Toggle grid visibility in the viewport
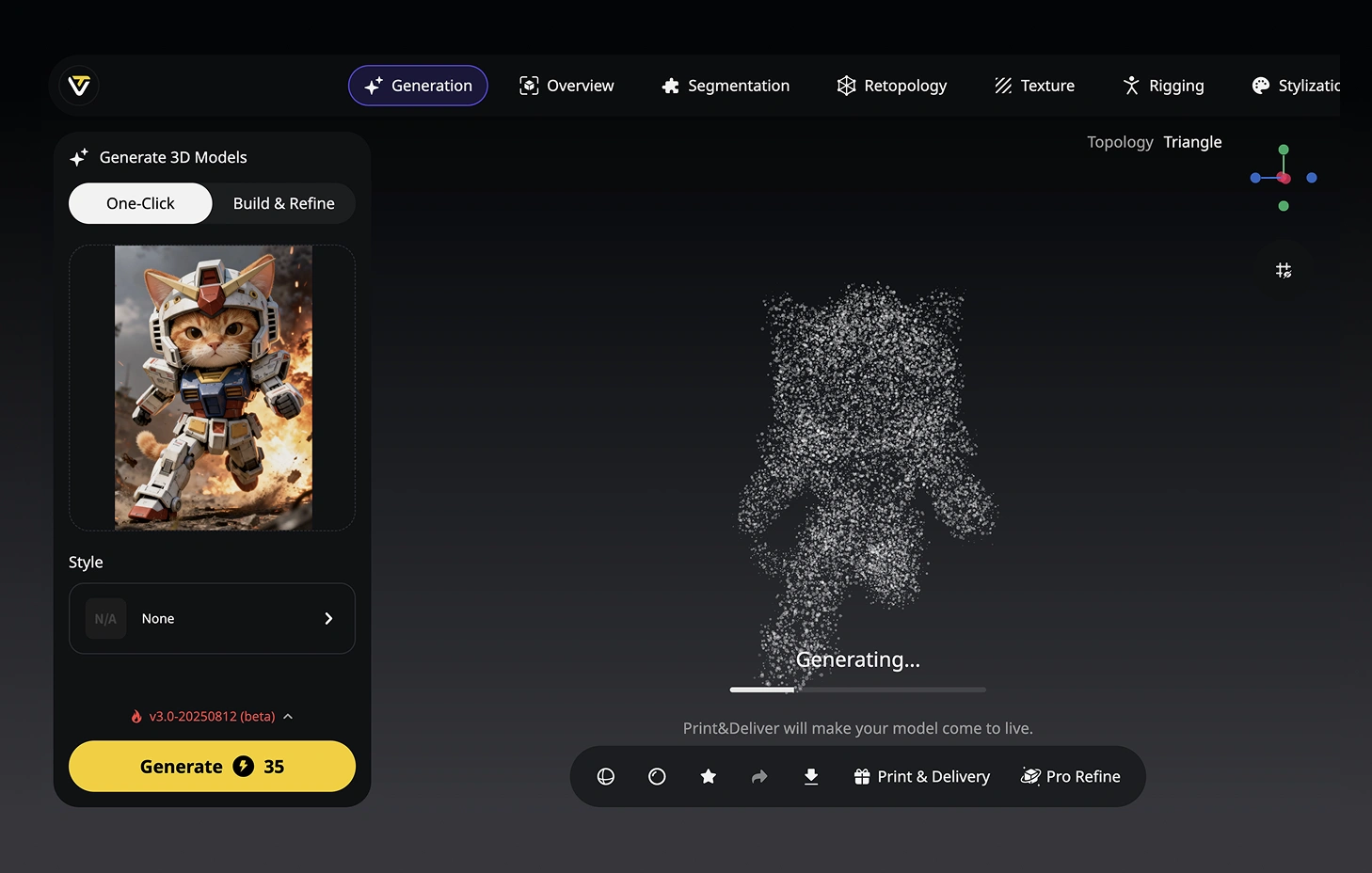Viewport: 1372px width, 873px height. point(1284,271)
